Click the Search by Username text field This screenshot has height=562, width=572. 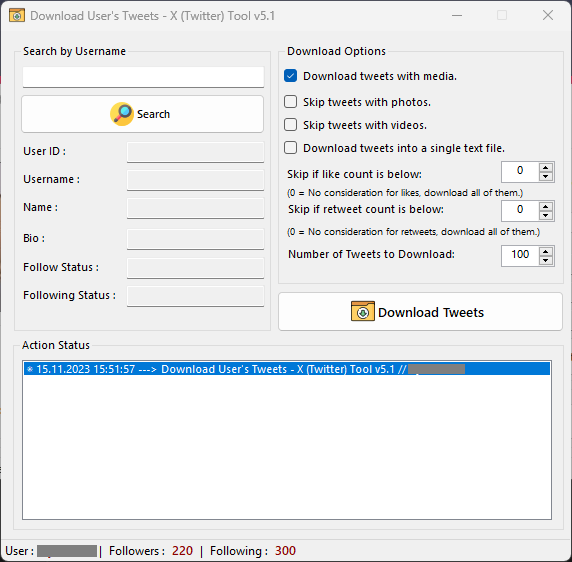[x=143, y=77]
